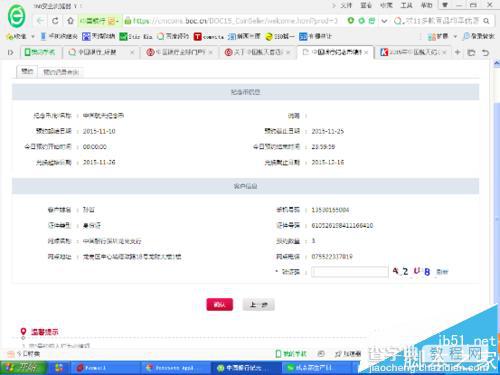Viewport: 500px width, 375px height.
Task: Click the refresh captcha link
Action: point(442,272)
